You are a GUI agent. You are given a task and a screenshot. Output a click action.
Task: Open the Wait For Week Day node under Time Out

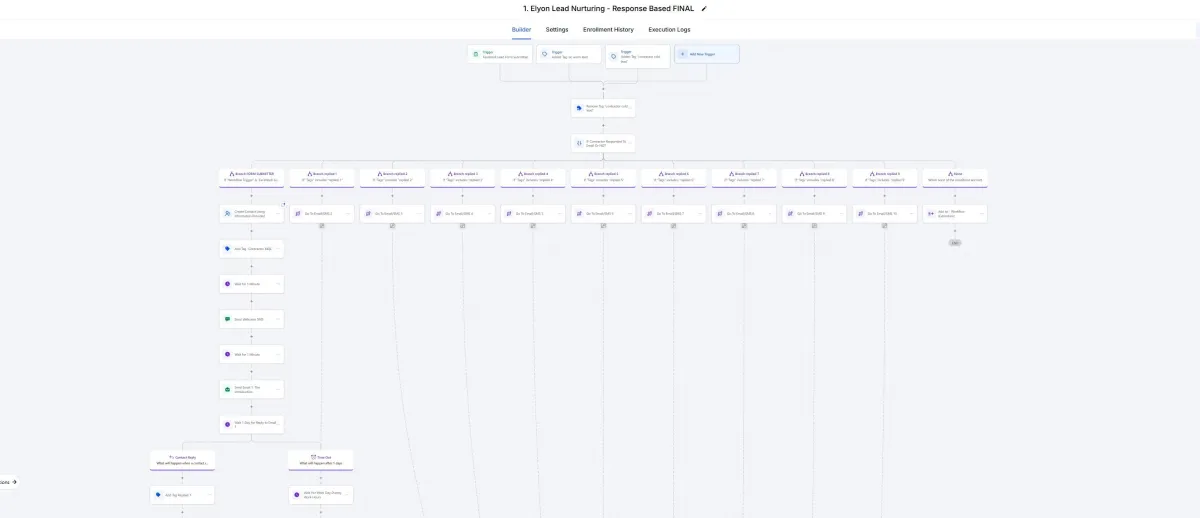tap(321, 494)
